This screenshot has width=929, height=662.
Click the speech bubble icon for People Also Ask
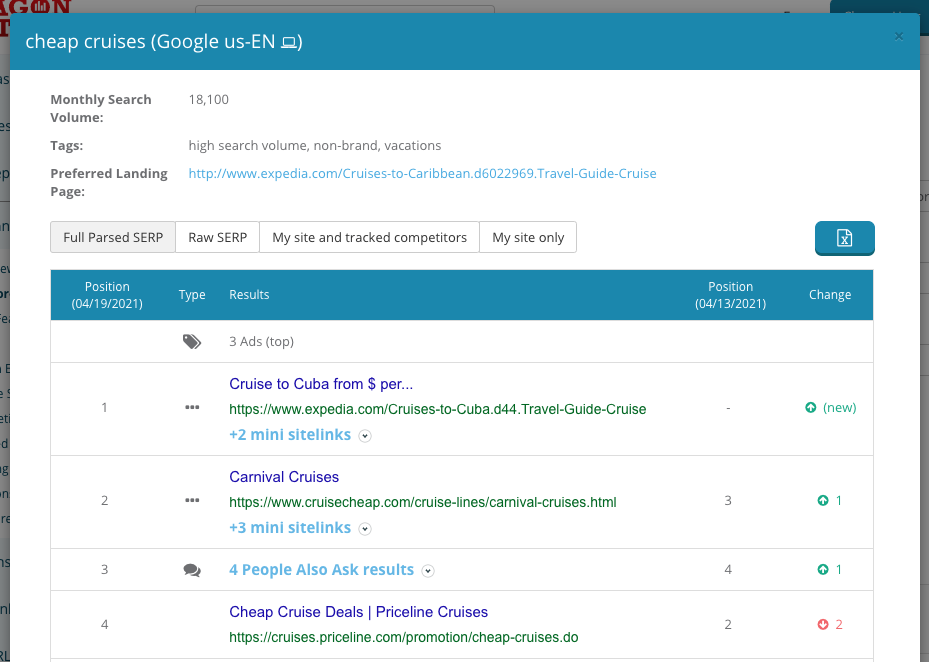(191, 568)
